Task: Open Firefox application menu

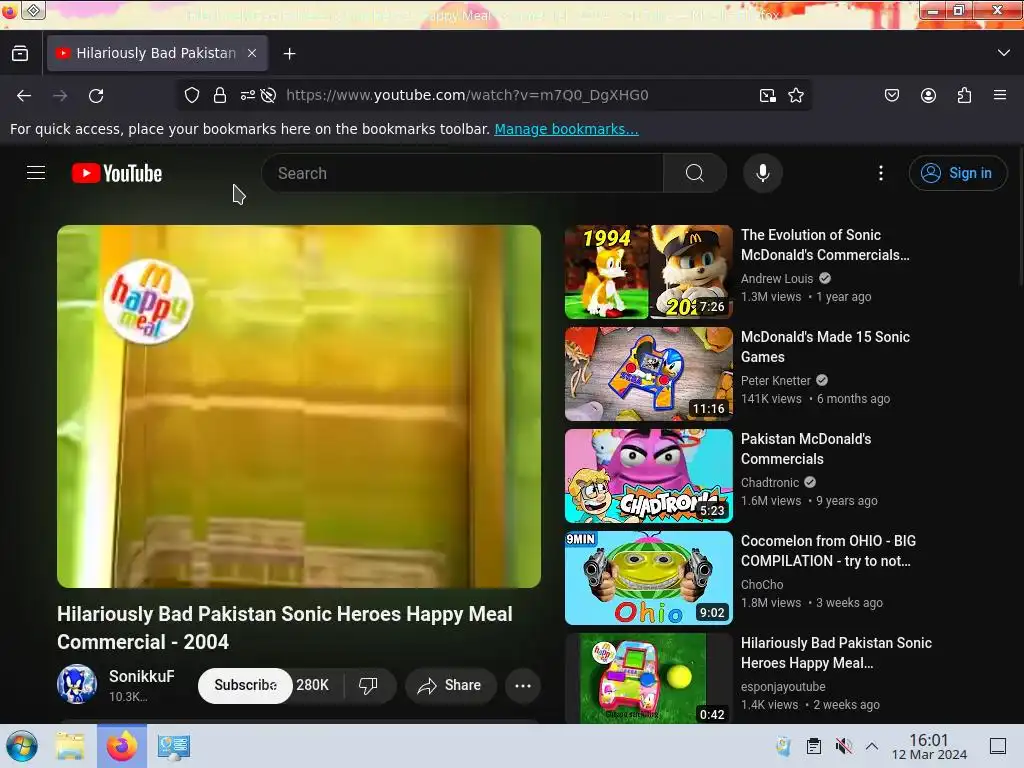Action: tap(1000, 95)
